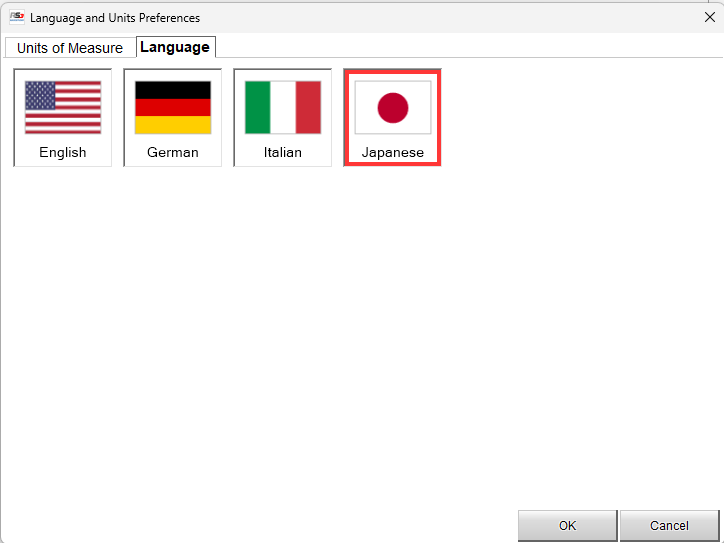Choose the German flag language option
The height and width of the screenshot is (543, 724).
pyautogui.click(x=172, y=118)
